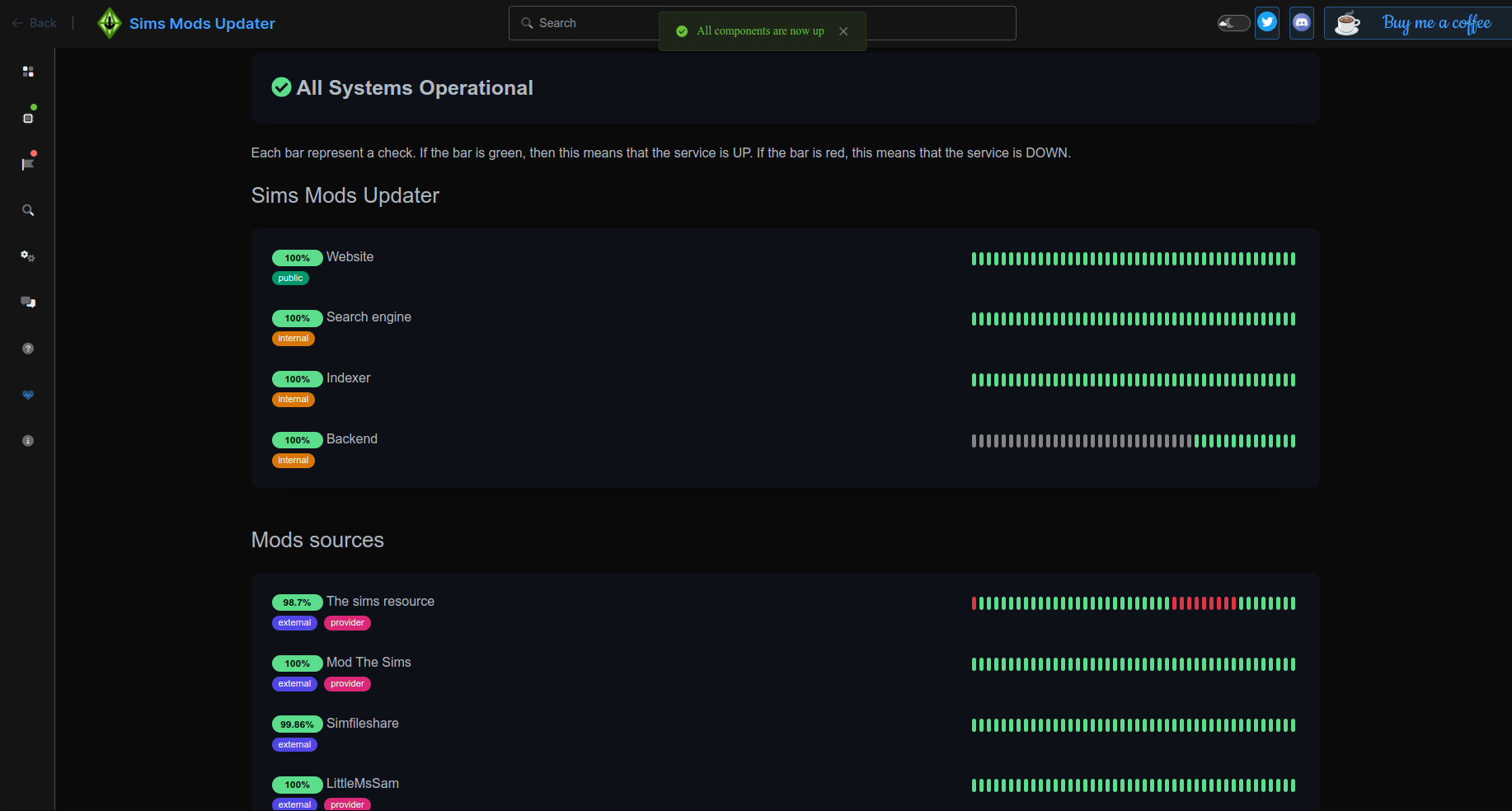Screen dimensions: 1512x811
Task: Click the Website uptime bar chart
Action: point(1134,259)
